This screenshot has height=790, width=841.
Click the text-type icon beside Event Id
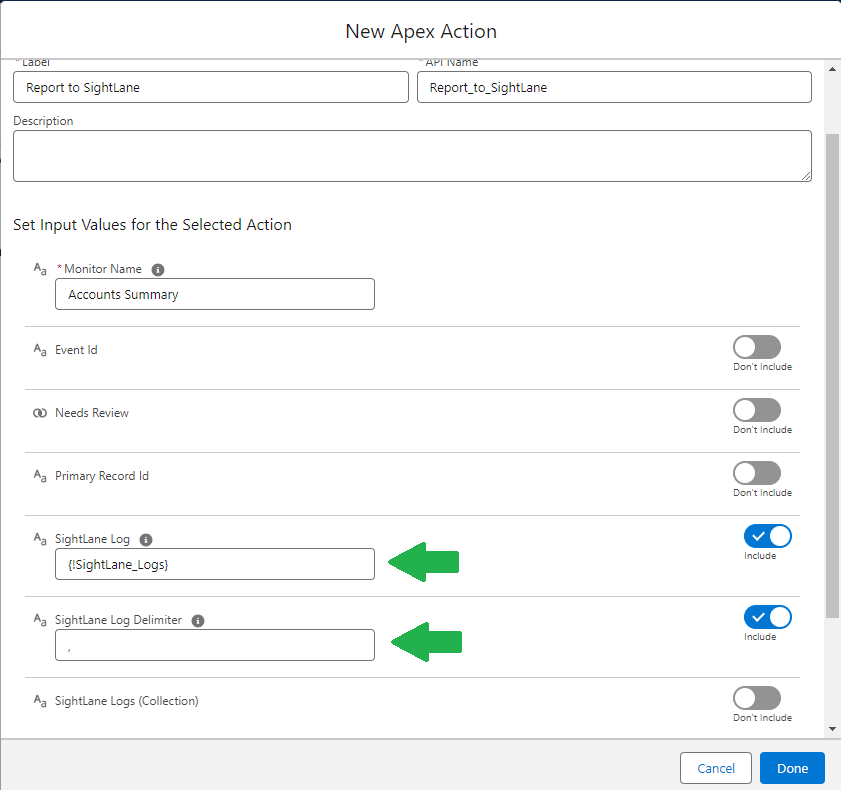point(40,350)
